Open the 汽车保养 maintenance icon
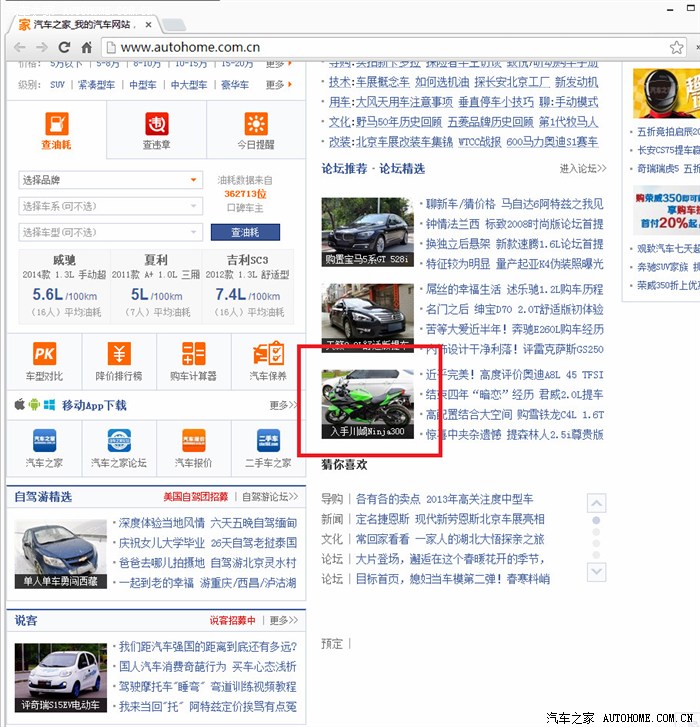Viewport: 700px width, 727px height. click(268, 354)
